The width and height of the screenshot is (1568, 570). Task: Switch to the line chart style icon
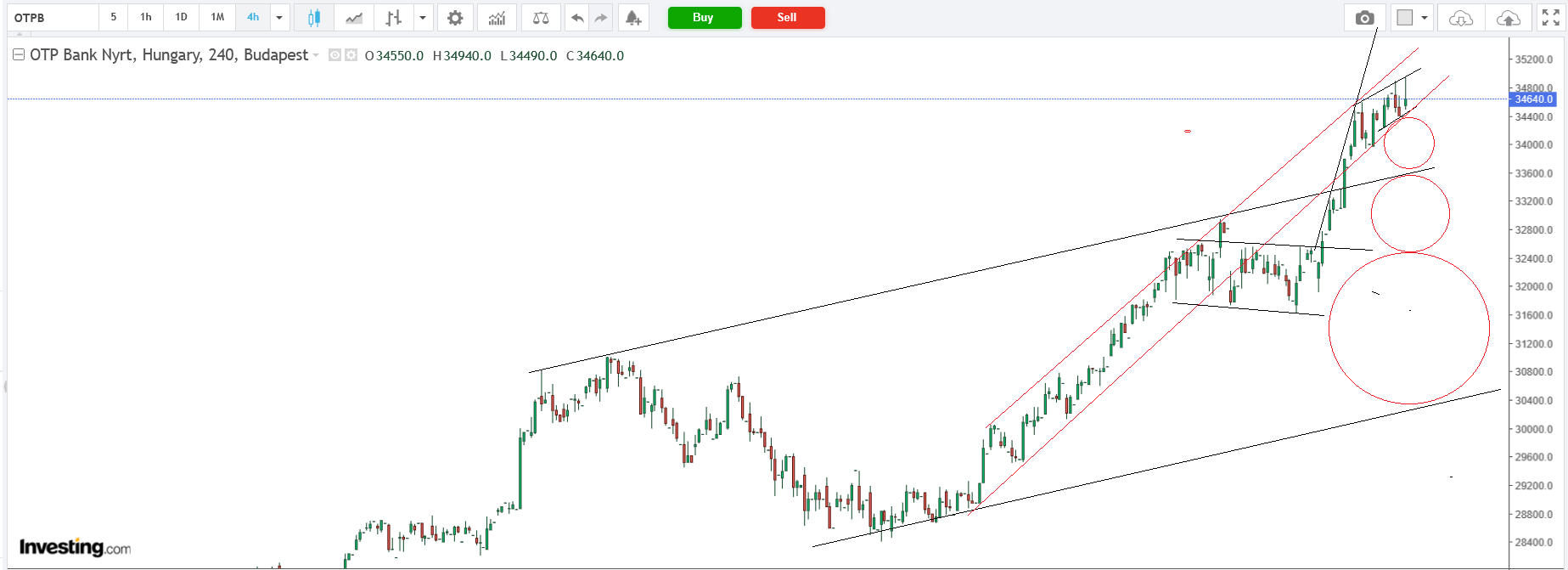(x=354, y=18)
